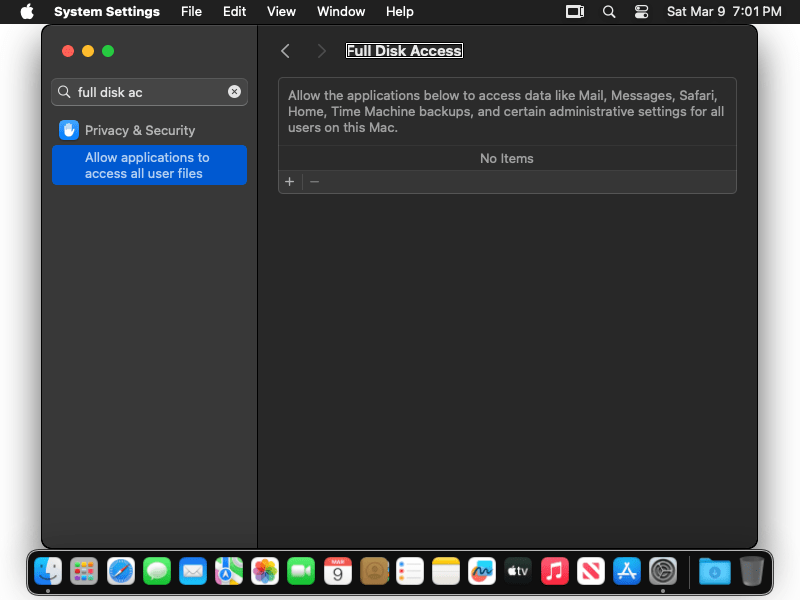Image resolution: width=800 pixels, height=600 pixels.
Task: Click the date and time in menu bar
Action: pyautogui.click(x=724, y=12)
